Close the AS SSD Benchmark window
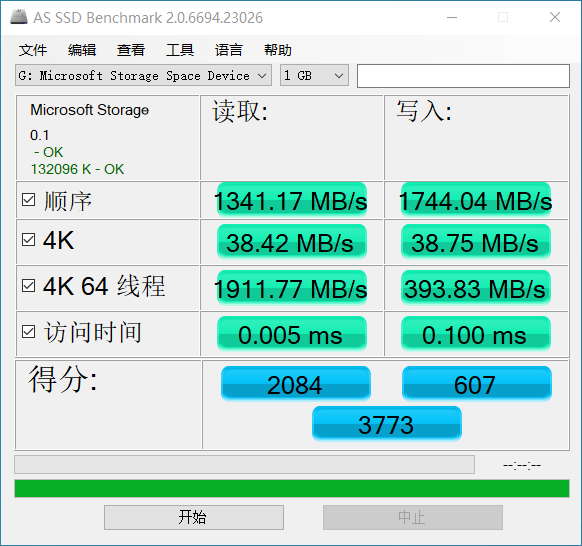Screen dimensions: 582x546 click(x=555, y=17)
